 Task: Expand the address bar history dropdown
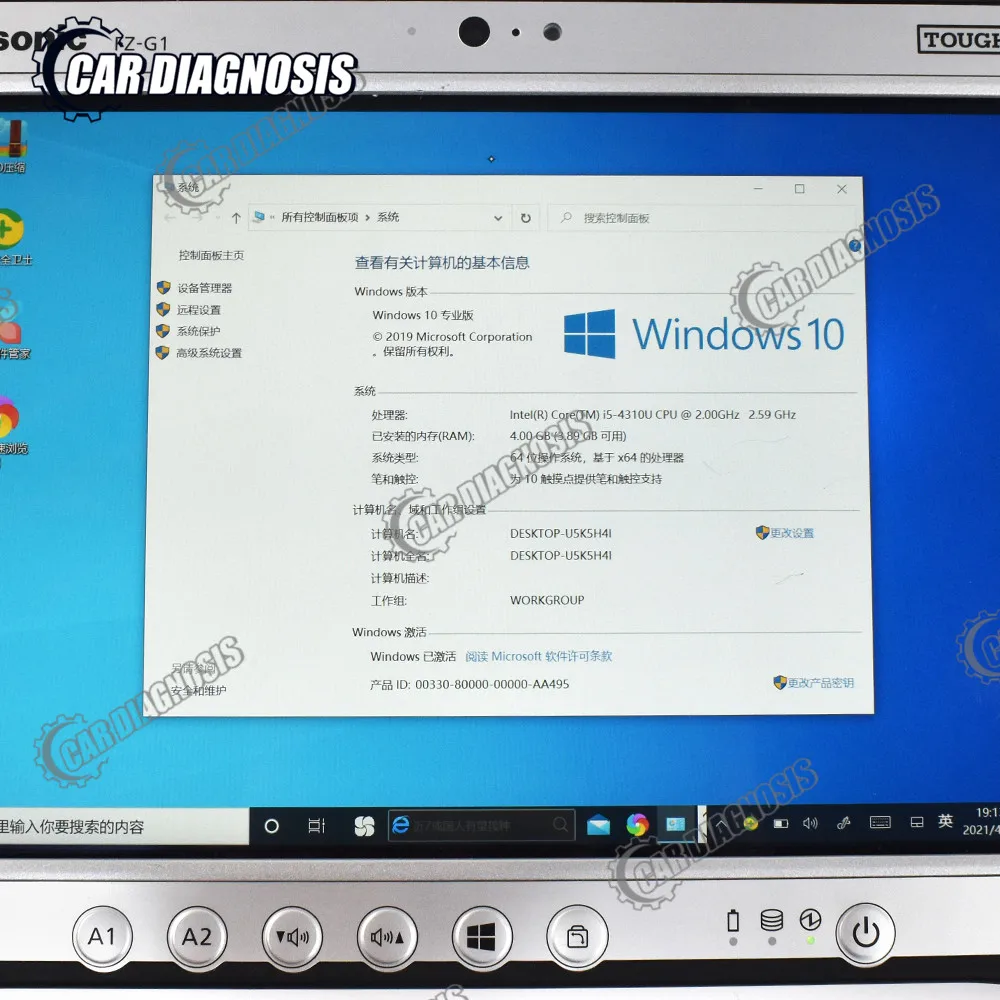click(497, 218)
